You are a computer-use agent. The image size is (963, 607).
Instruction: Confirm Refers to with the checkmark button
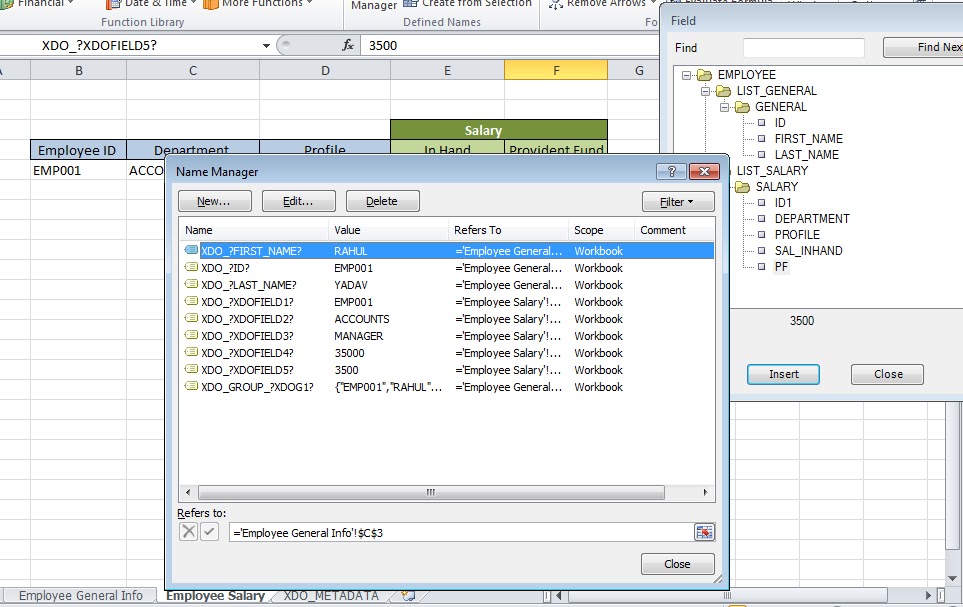pyautogui.click(x=206, y=531)
